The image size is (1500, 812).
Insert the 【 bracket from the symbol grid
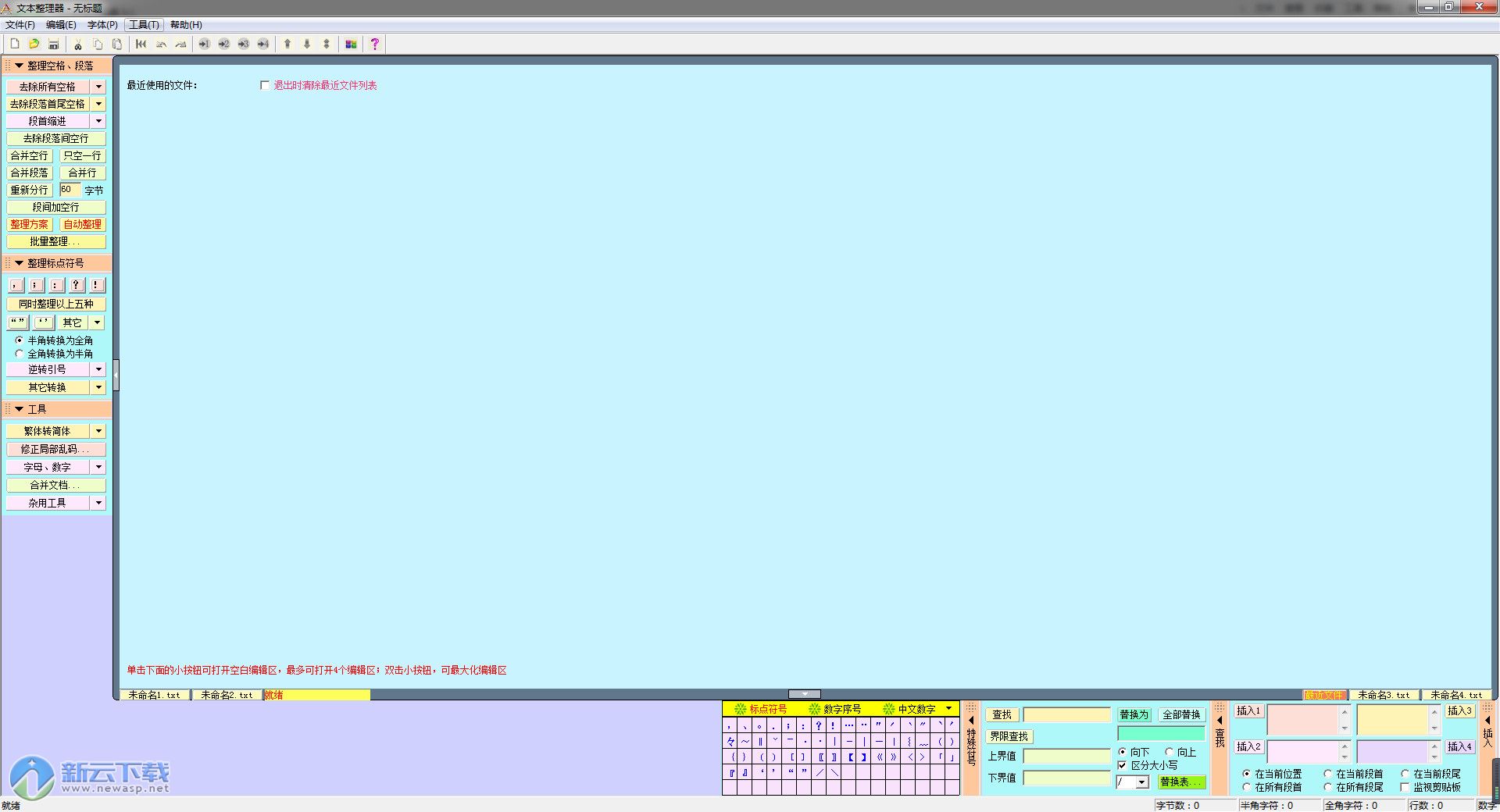[x=850, y=757]
